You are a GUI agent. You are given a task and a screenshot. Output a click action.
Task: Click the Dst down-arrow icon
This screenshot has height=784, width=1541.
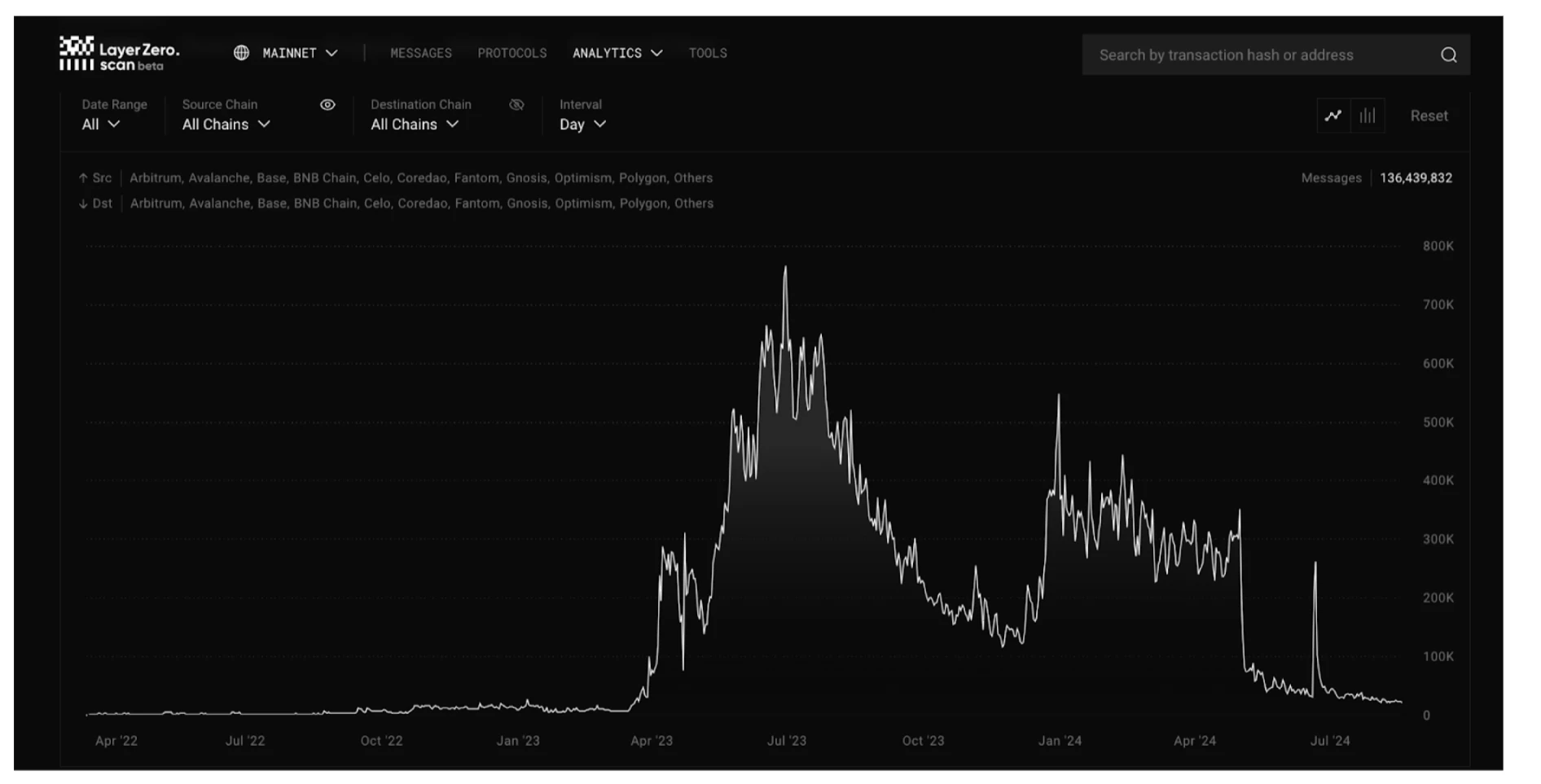pyautogui.click(x=83, y=204)
